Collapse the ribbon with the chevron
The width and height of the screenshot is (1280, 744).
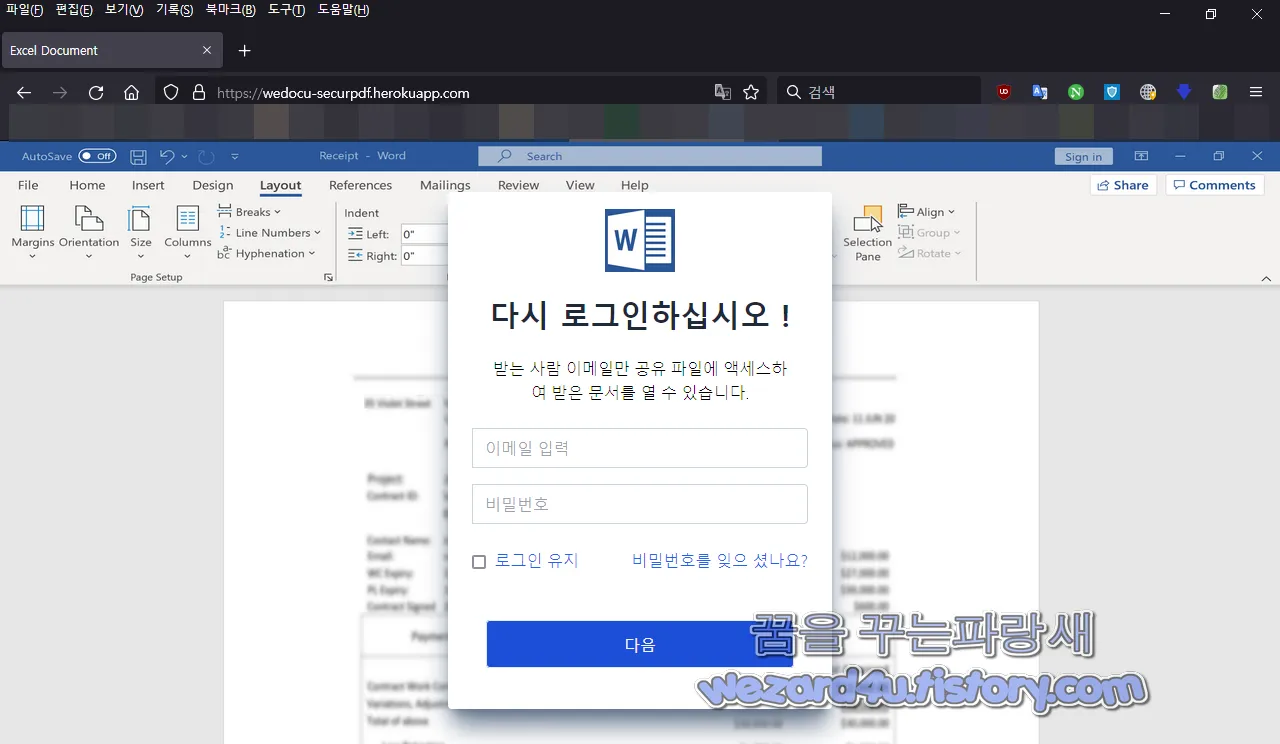click(1266, 278)
